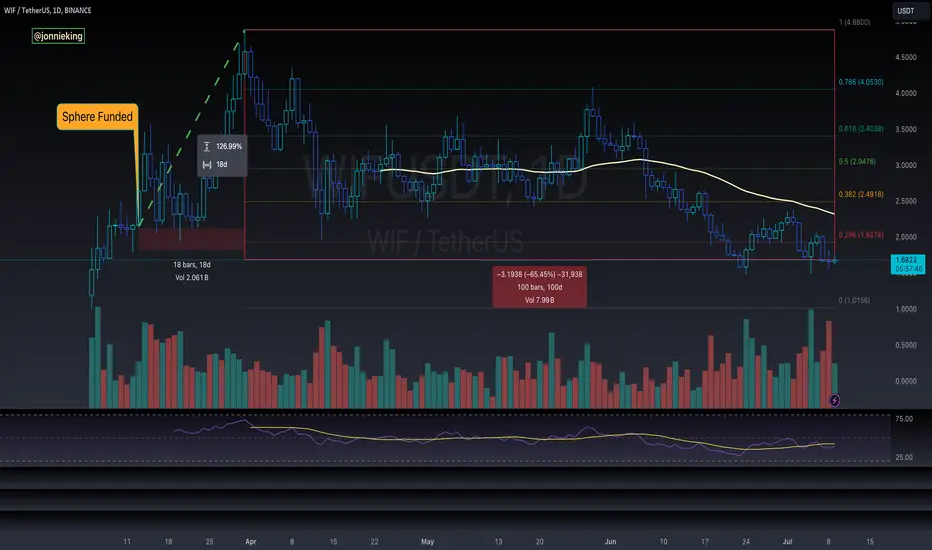Click the '100 bars, 100d' label
The width and height of the screenshot is (932, 550).
tap(540, 287)
